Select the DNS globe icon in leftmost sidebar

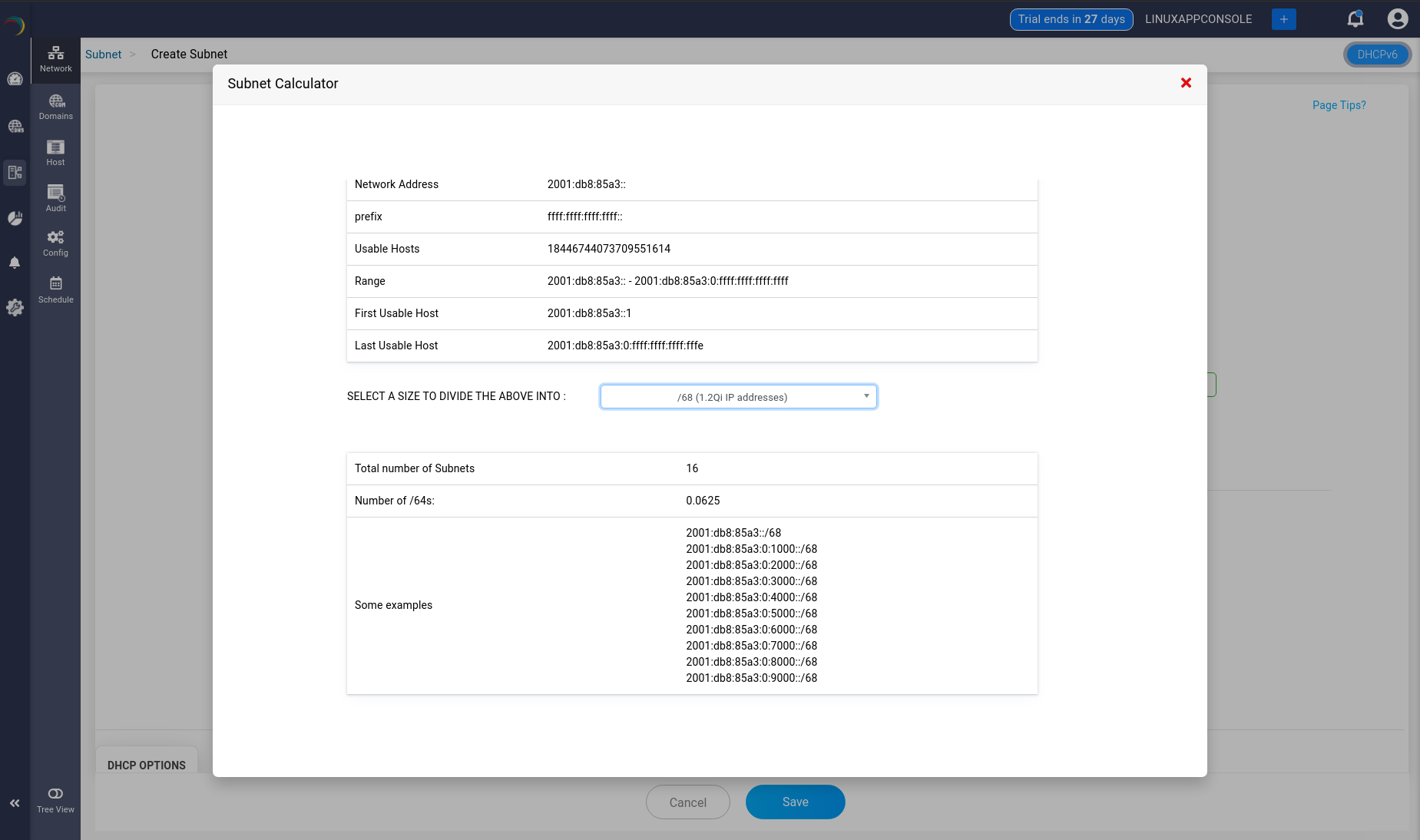[x=15, y=126]
